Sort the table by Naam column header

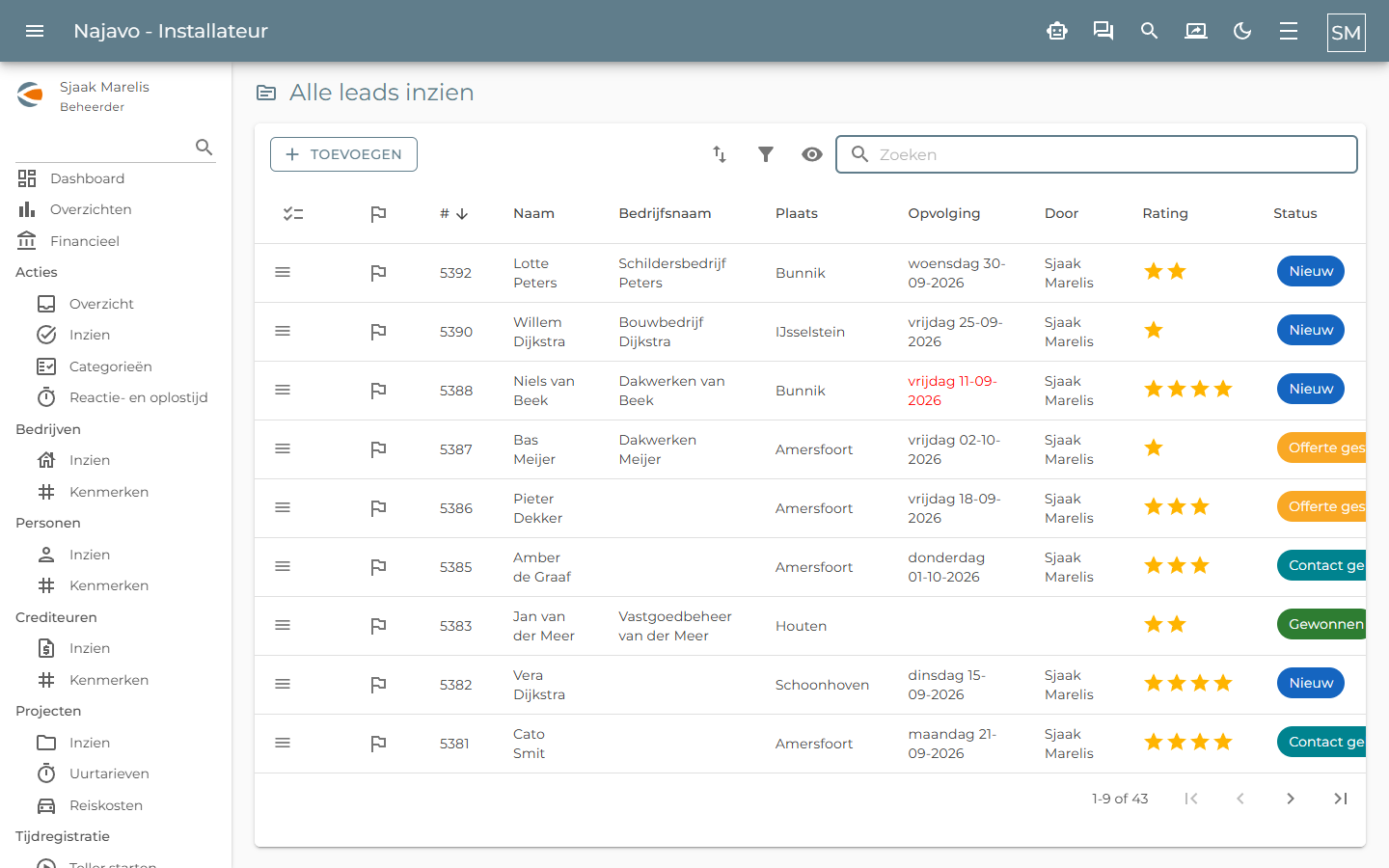click(533, 214)
